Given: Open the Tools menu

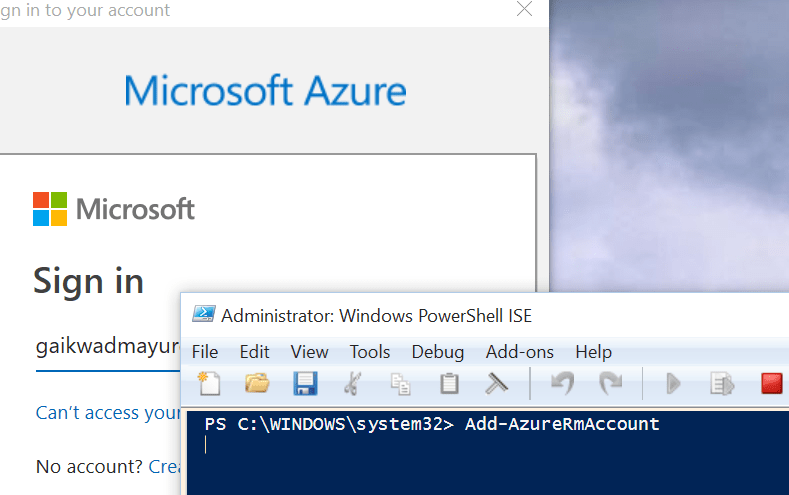Looking at the screenshot, I should tap(370, 352).
